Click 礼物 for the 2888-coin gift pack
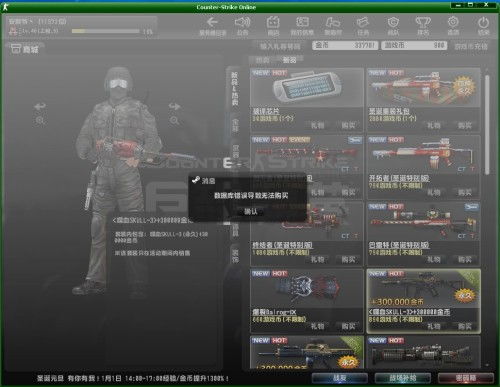This screenshot has height=387, width=500. pyautogui.click(x=434, y=126)
